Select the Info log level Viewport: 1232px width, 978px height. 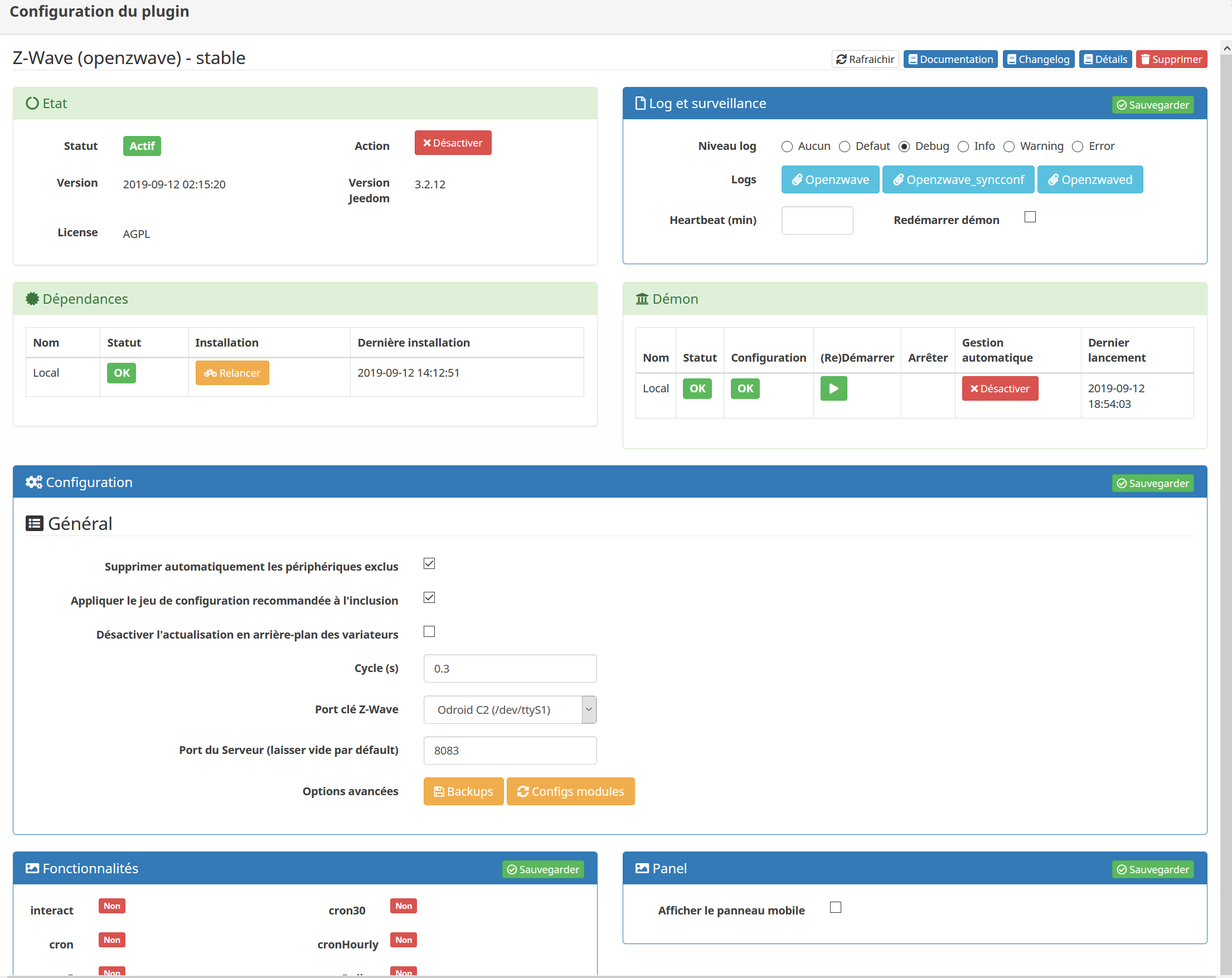[963, 147]
